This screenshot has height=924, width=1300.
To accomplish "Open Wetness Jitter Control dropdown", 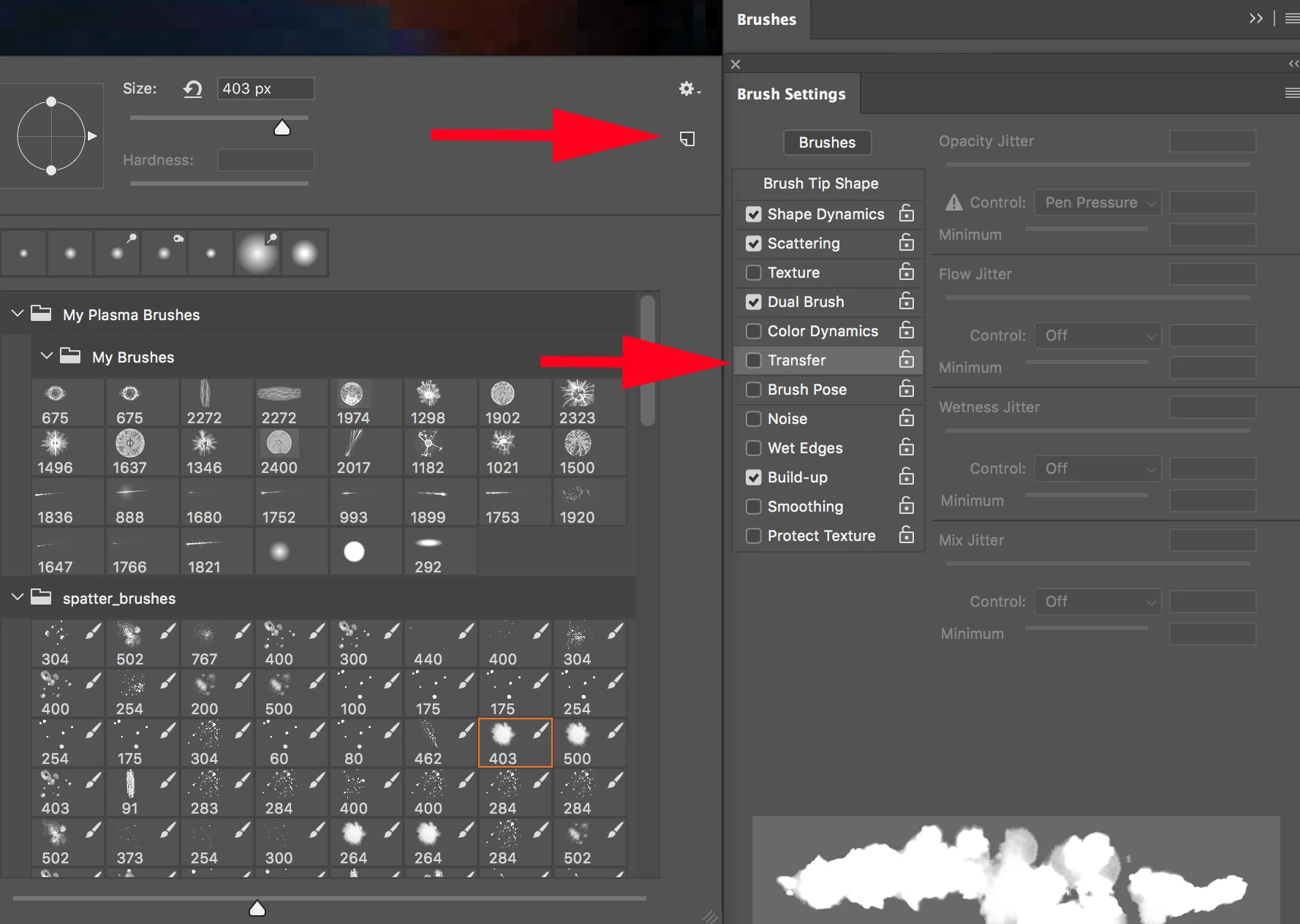I will 1097,469.
